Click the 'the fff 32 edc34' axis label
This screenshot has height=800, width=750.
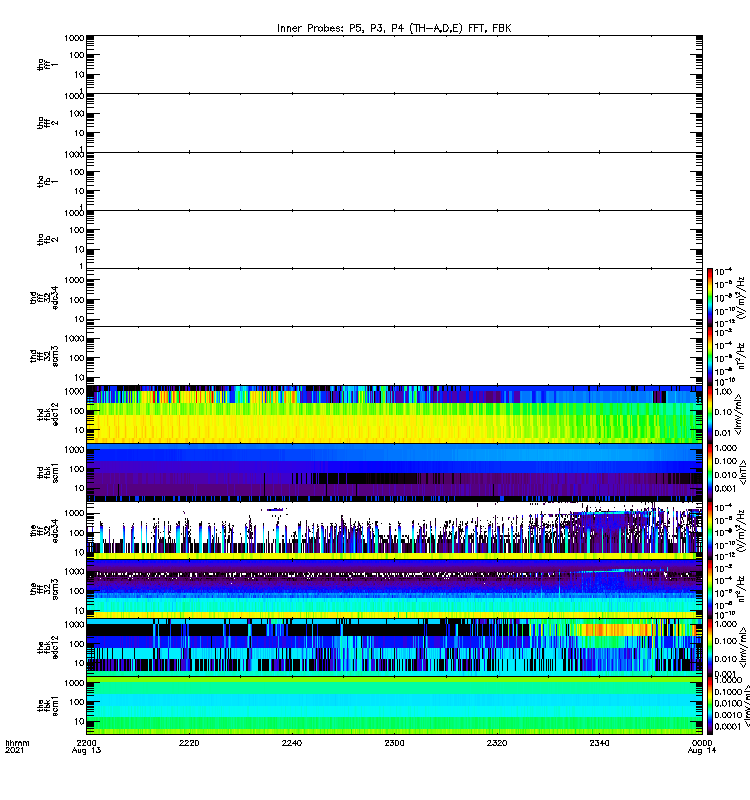pyautogui.click(x=44, y=531)
